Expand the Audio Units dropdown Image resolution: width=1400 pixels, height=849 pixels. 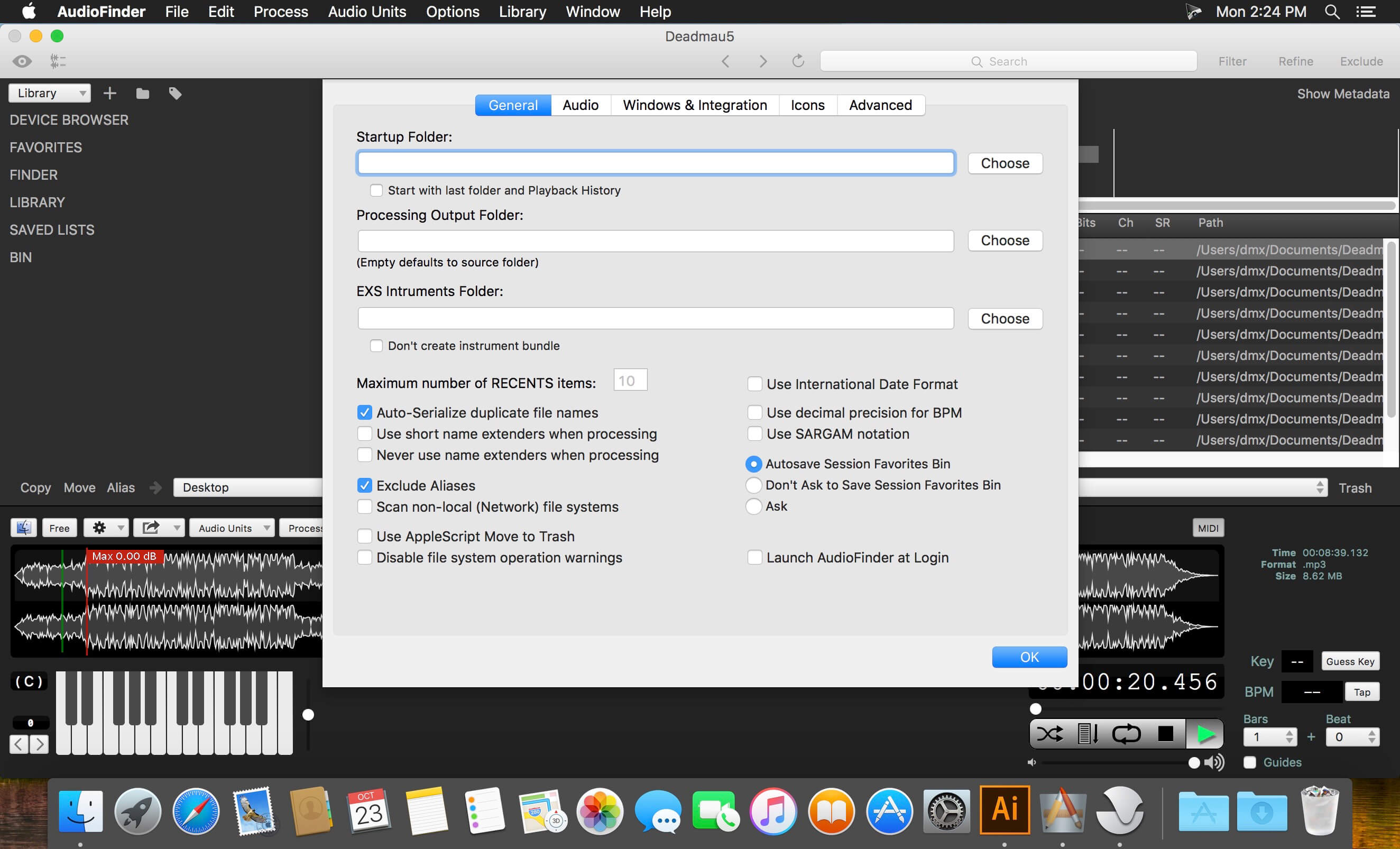pyautogui.click(x=233, y=528)
